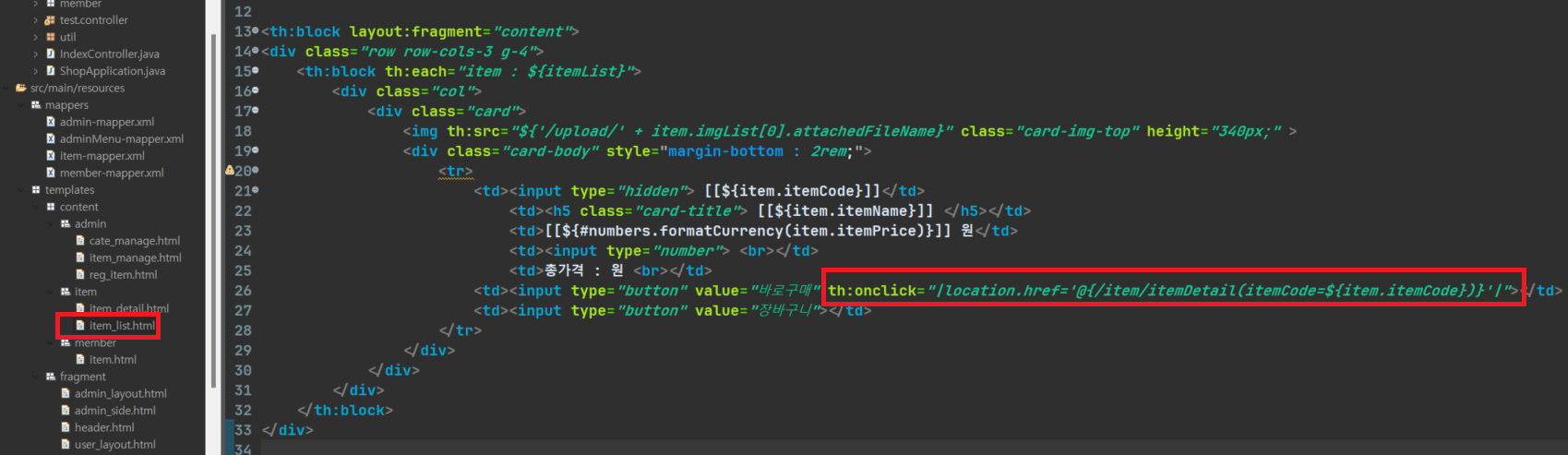Viewport: 1568px width, 455px height.
Task: Select item_list.html in the project tree
Action: click(x=122, y=326)
